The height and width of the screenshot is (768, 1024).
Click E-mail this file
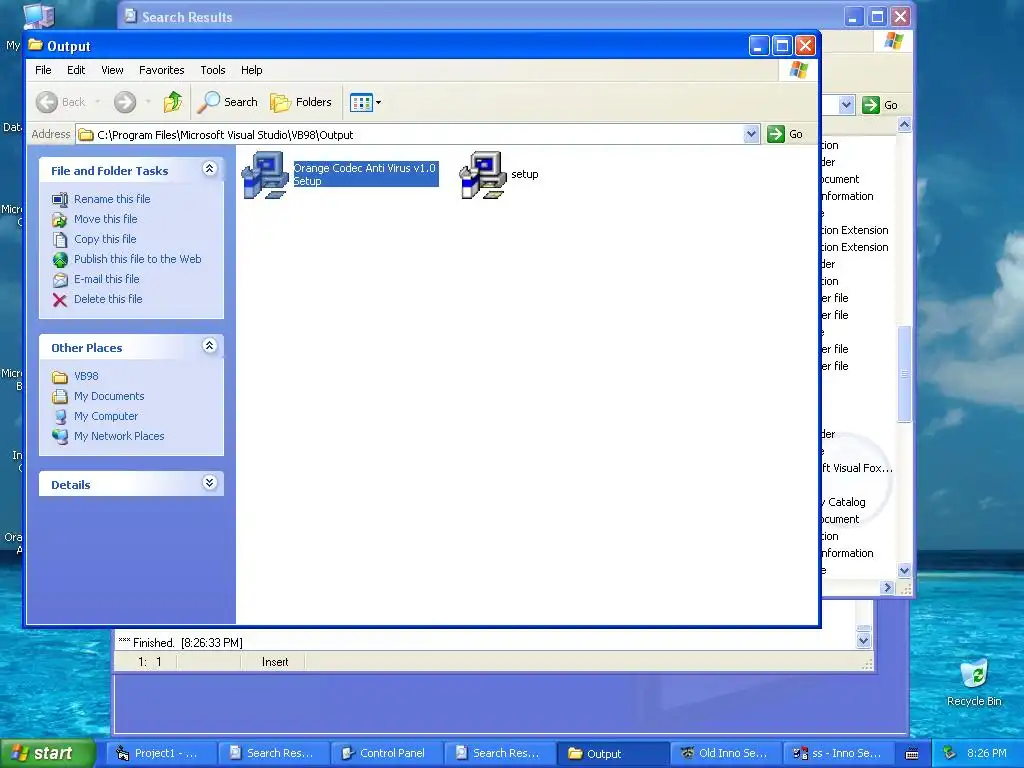click(x=106, y=279)
